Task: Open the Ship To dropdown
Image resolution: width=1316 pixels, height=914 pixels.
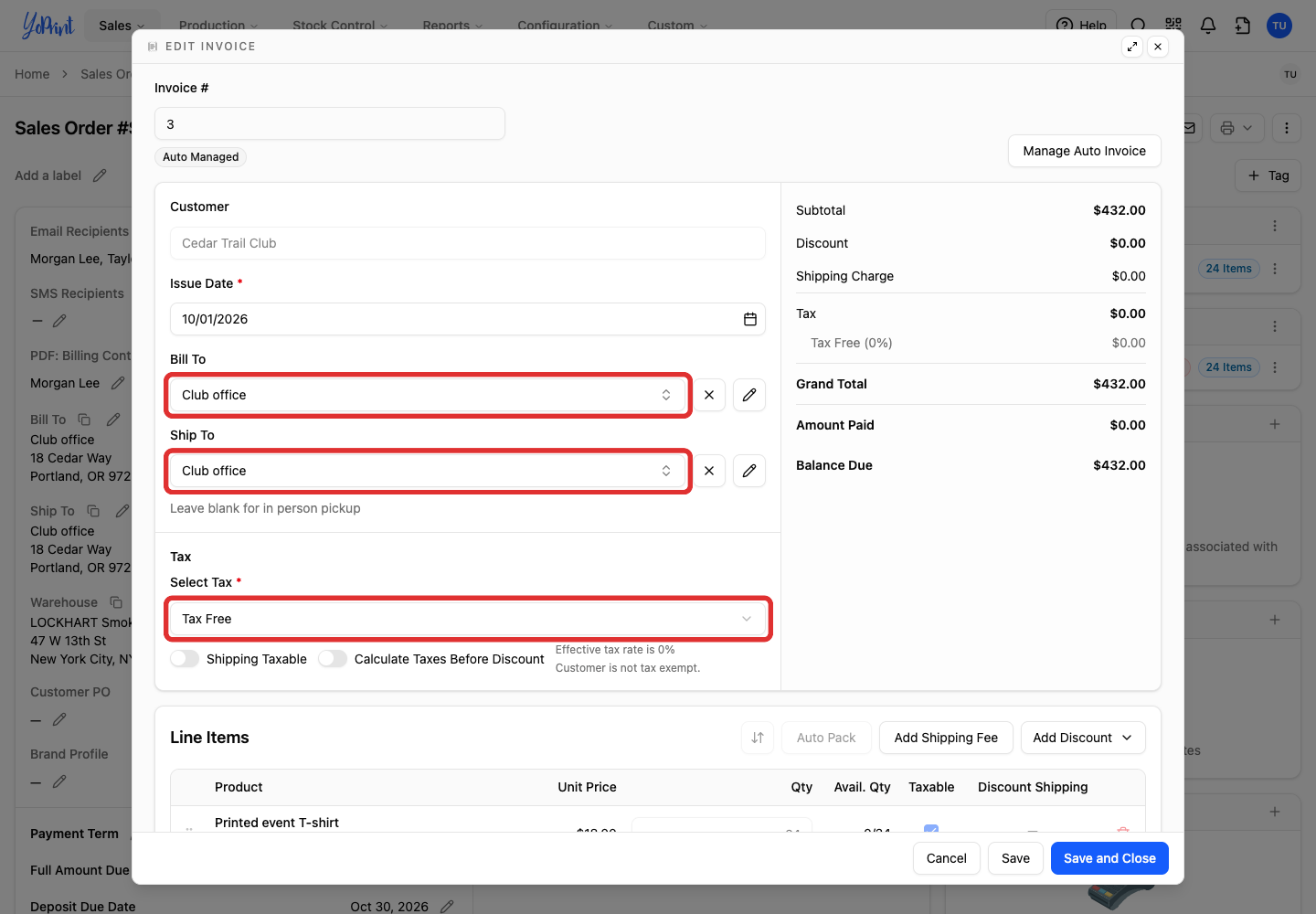Action: [428, 471]
